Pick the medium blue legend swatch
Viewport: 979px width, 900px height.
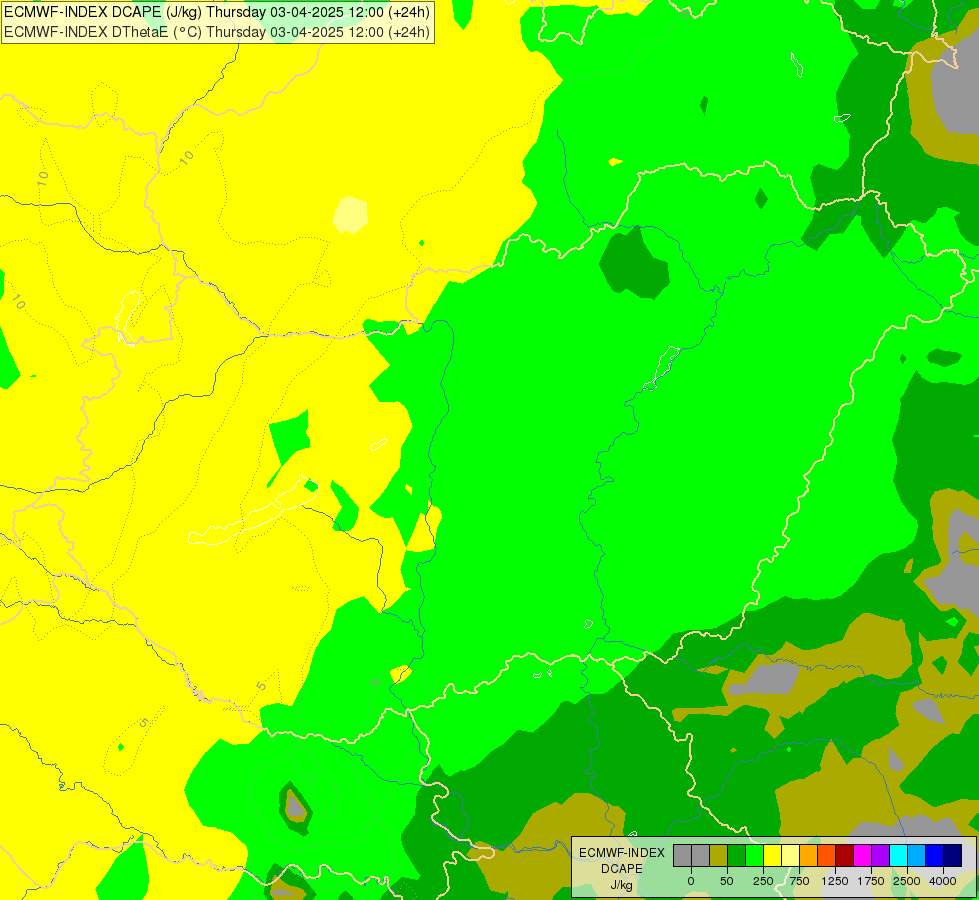(935, 855)
